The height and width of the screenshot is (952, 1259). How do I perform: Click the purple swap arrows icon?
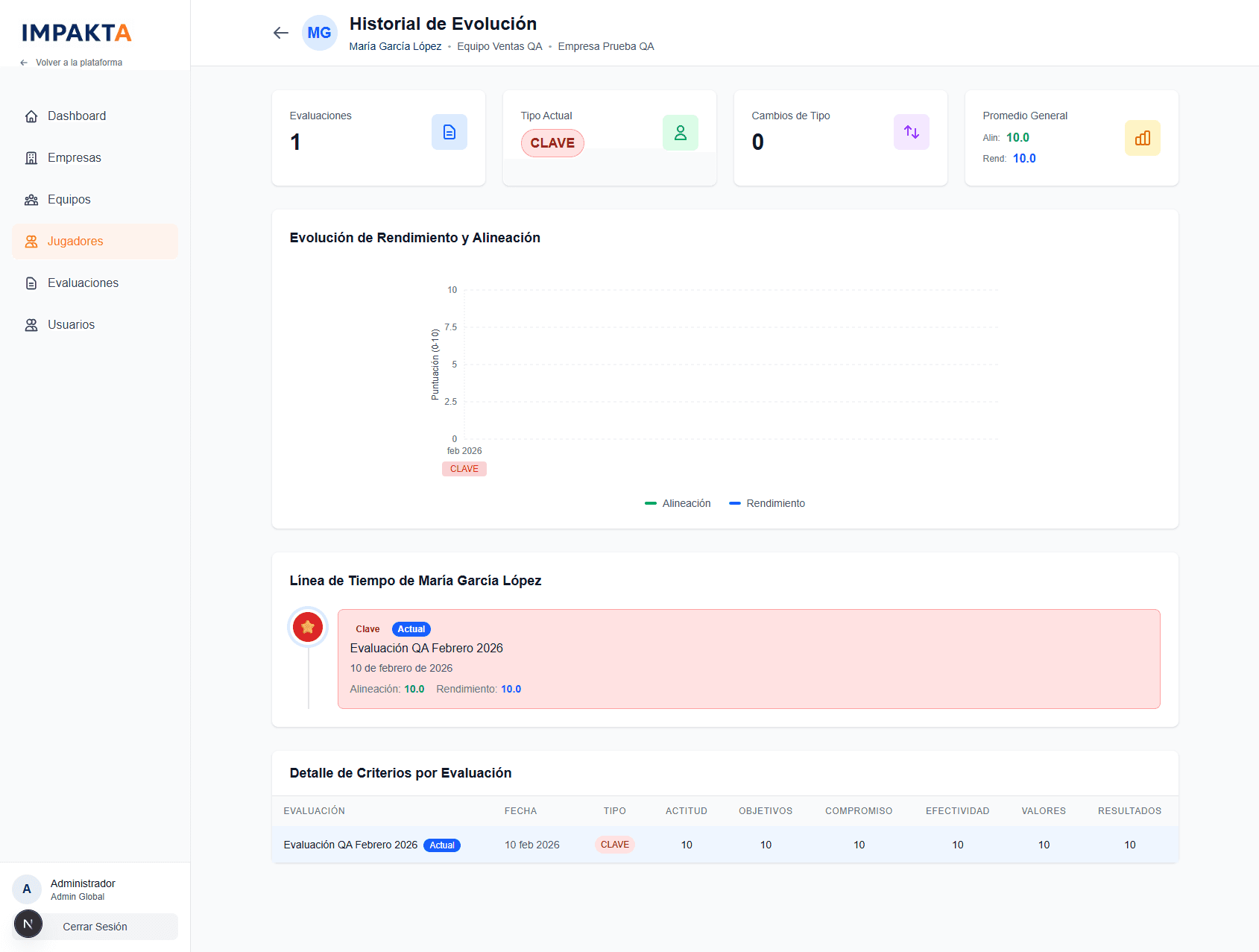click(x=911, y=132)
